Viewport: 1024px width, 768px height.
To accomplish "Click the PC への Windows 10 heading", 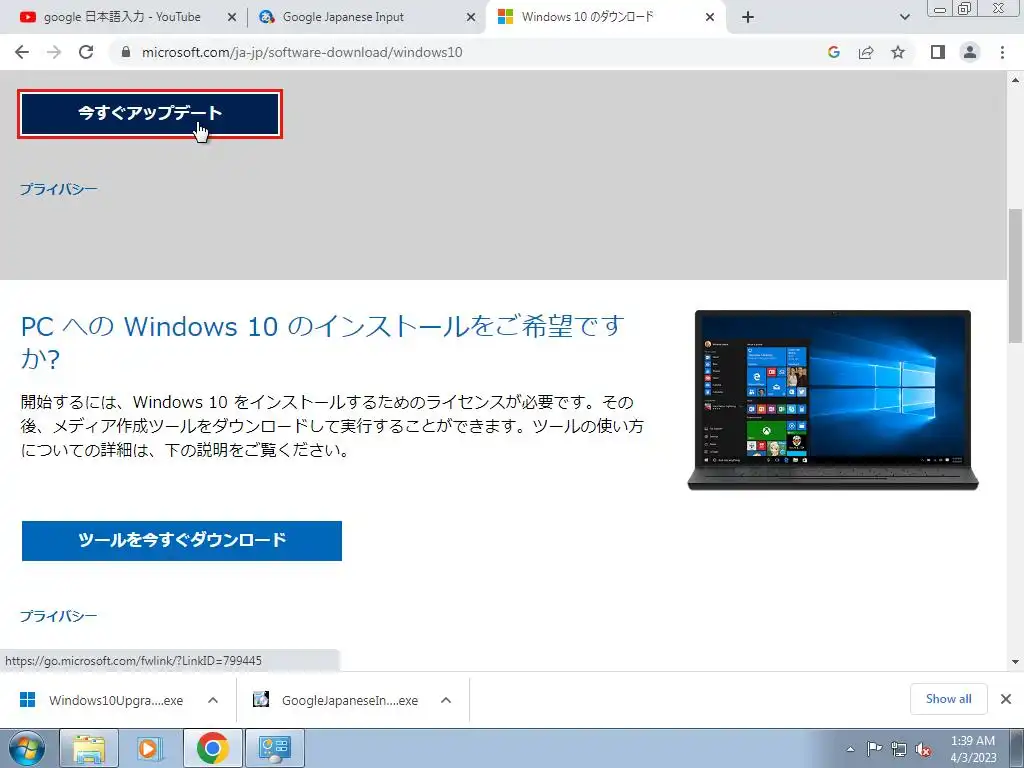I will 323,342.
